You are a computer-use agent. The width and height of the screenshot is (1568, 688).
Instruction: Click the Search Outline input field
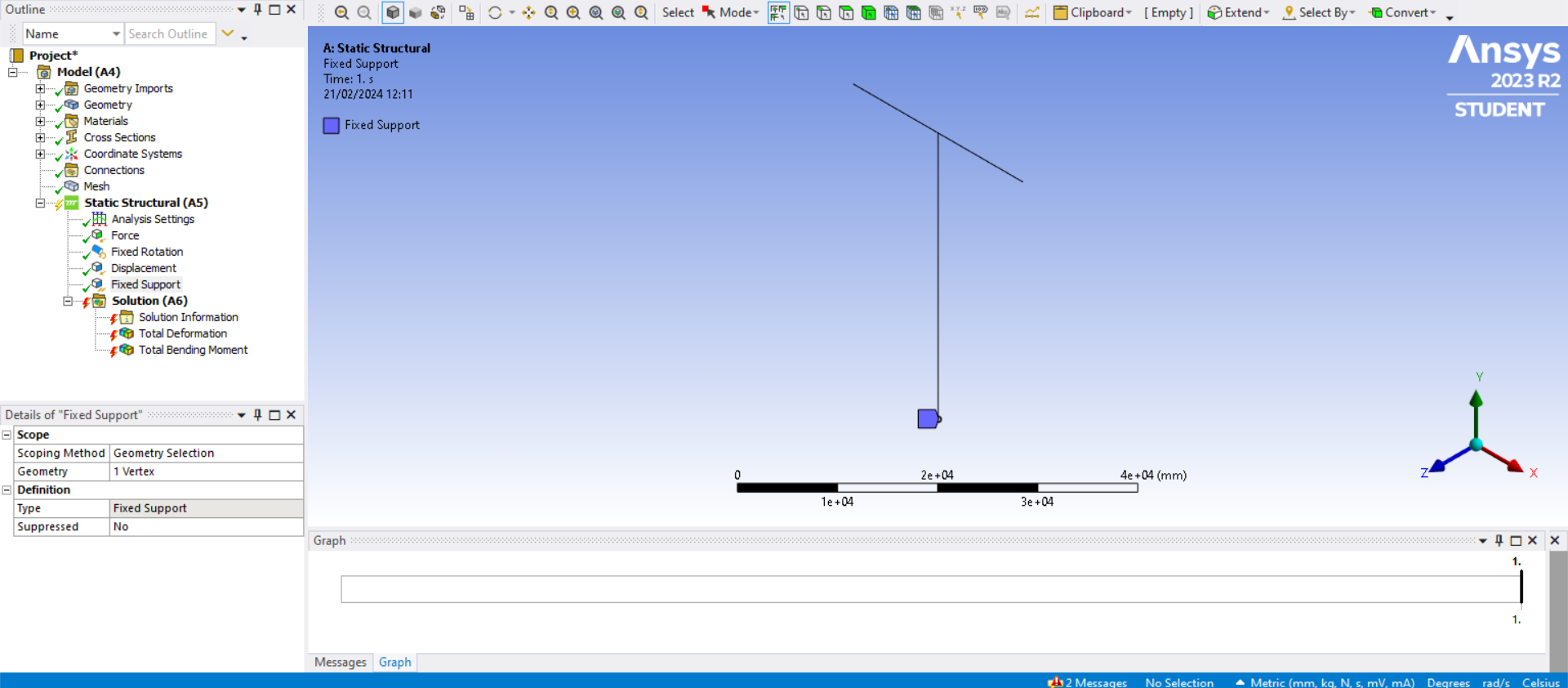[x=170, y=34]
